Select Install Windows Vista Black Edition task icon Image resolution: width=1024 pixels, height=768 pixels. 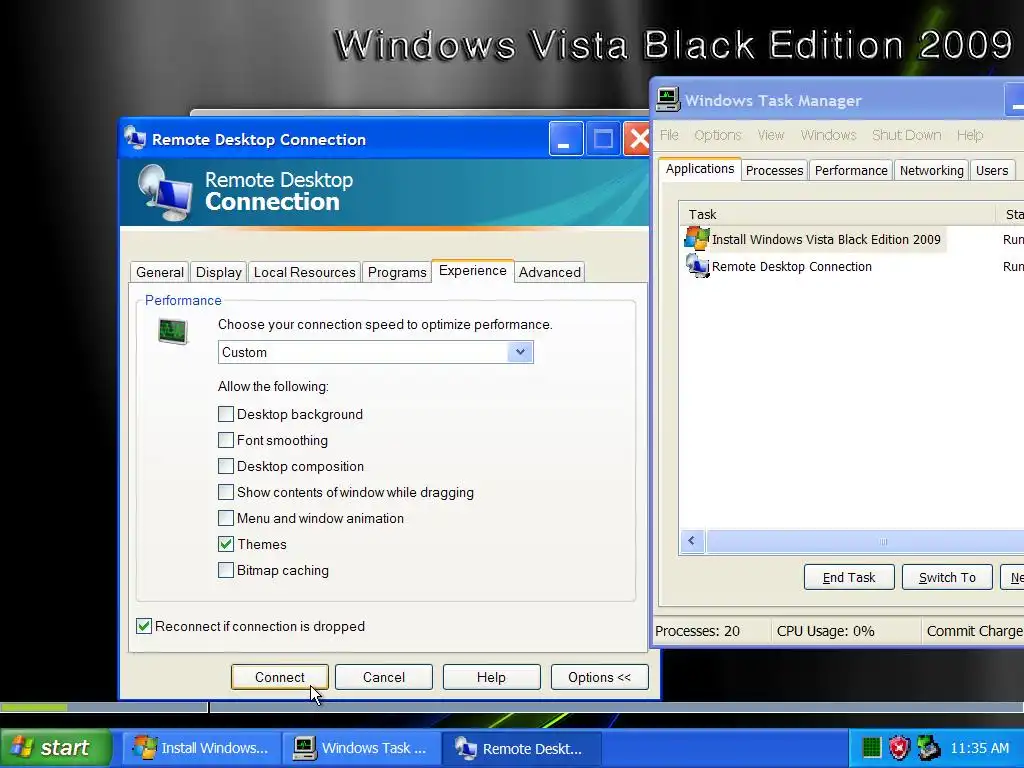[697, 239]
